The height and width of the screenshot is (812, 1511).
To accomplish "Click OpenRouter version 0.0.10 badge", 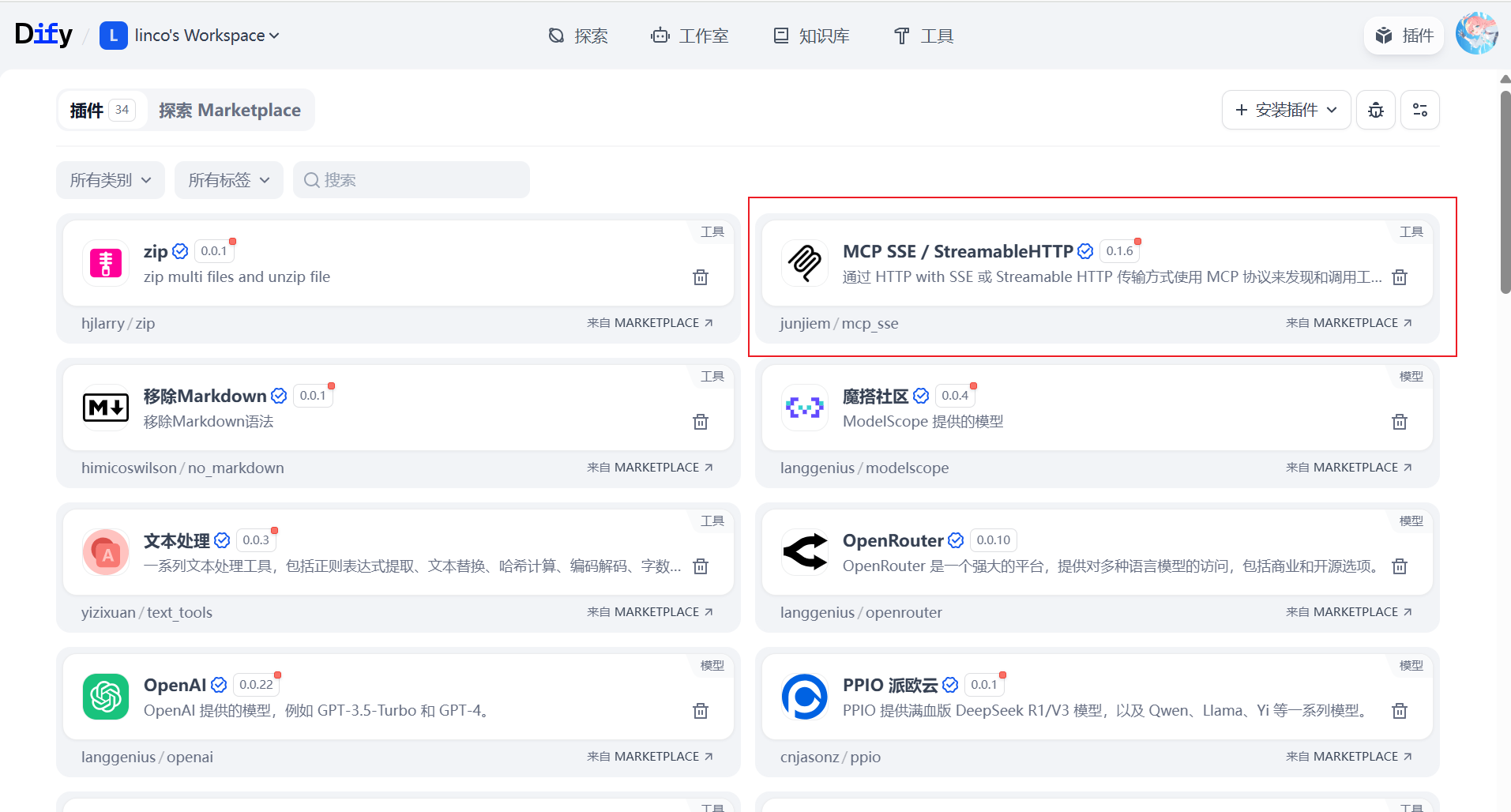I will pyautogui.click(x=994, y=540).
